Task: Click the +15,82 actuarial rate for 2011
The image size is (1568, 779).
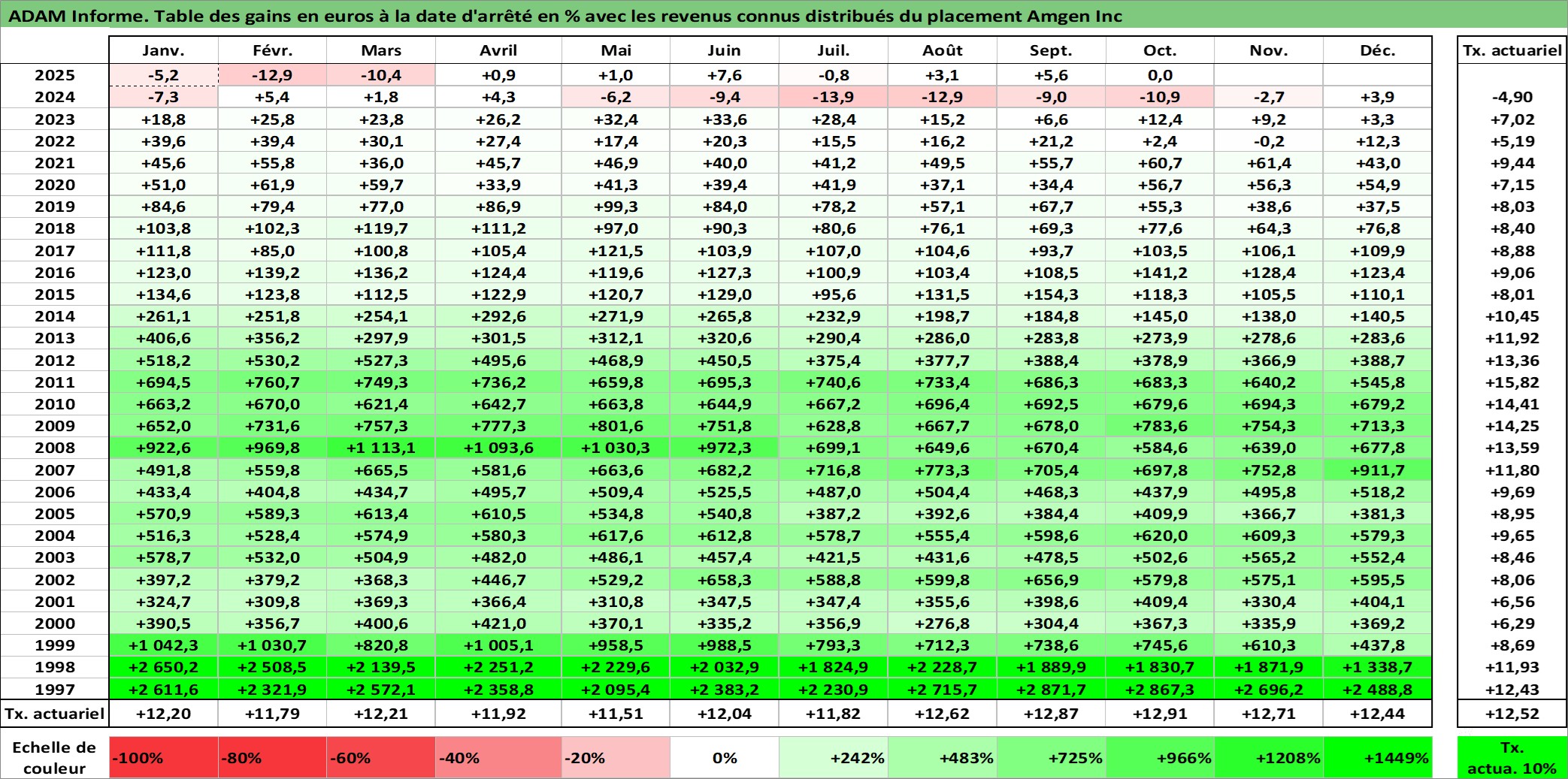Action: [x=1512, y=382]
